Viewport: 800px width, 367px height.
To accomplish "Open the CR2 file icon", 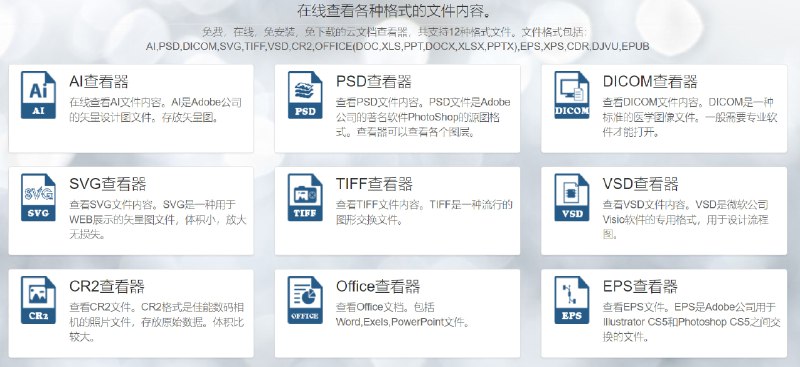I will pos(38,300).
